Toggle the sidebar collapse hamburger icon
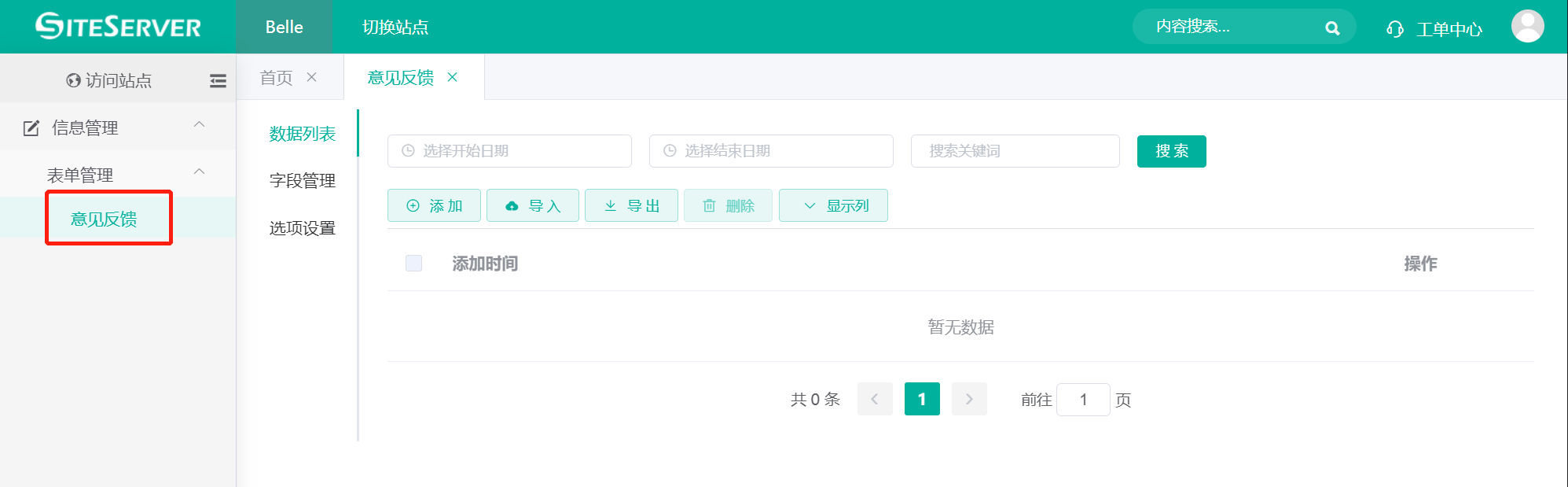The height and width of the screenshot is (487, 1568). pos(218,80)
